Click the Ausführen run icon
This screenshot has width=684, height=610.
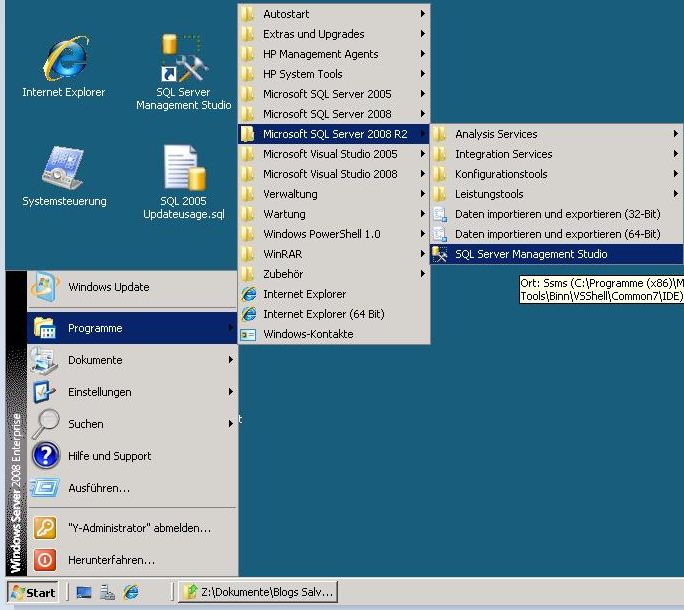44,487
